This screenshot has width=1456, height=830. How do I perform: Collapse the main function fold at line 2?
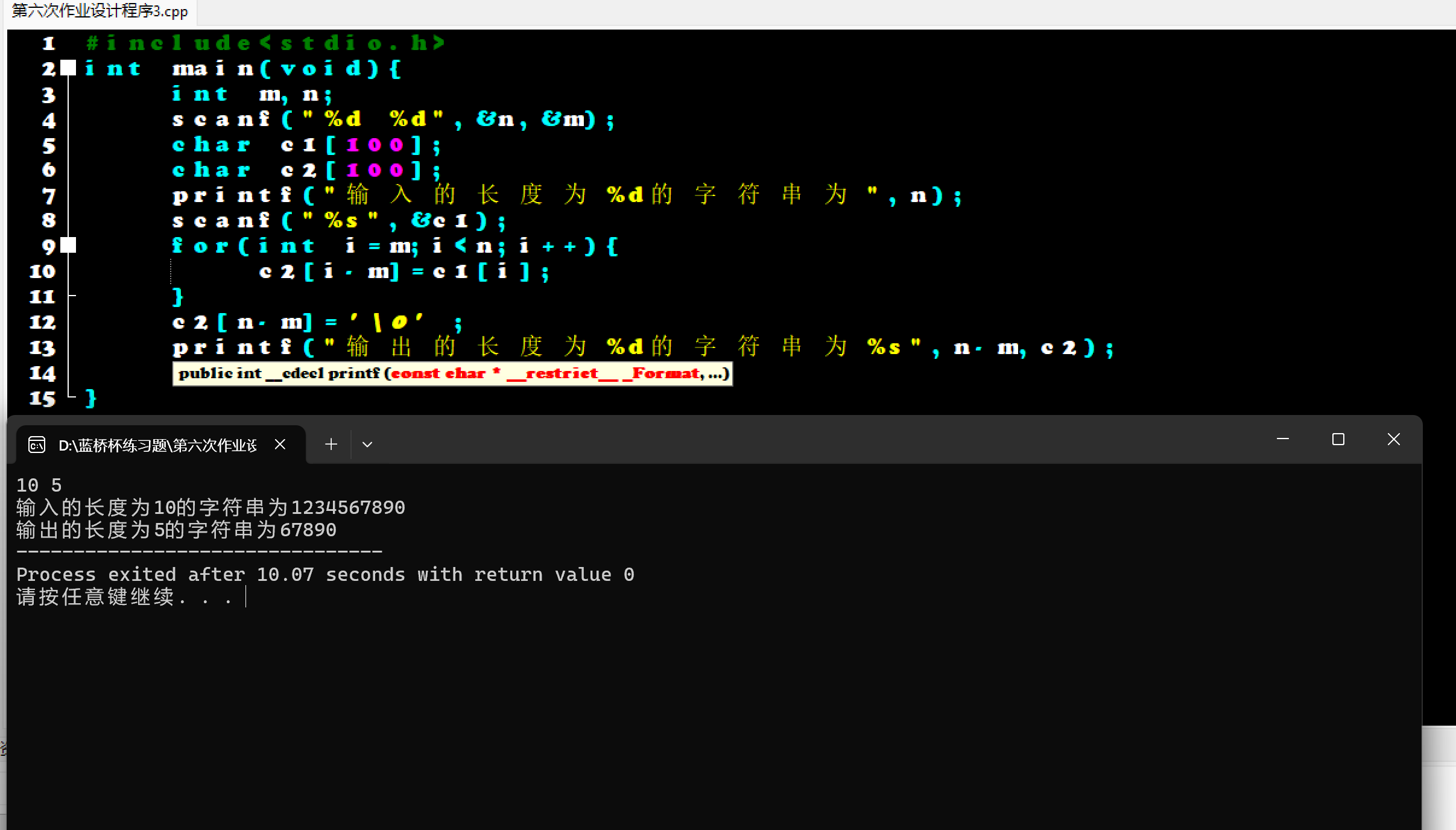pos(69,68)
